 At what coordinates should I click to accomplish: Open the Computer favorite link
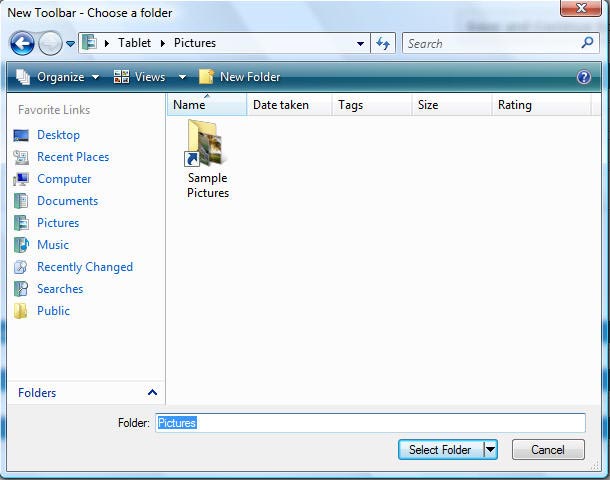point(64,179)
